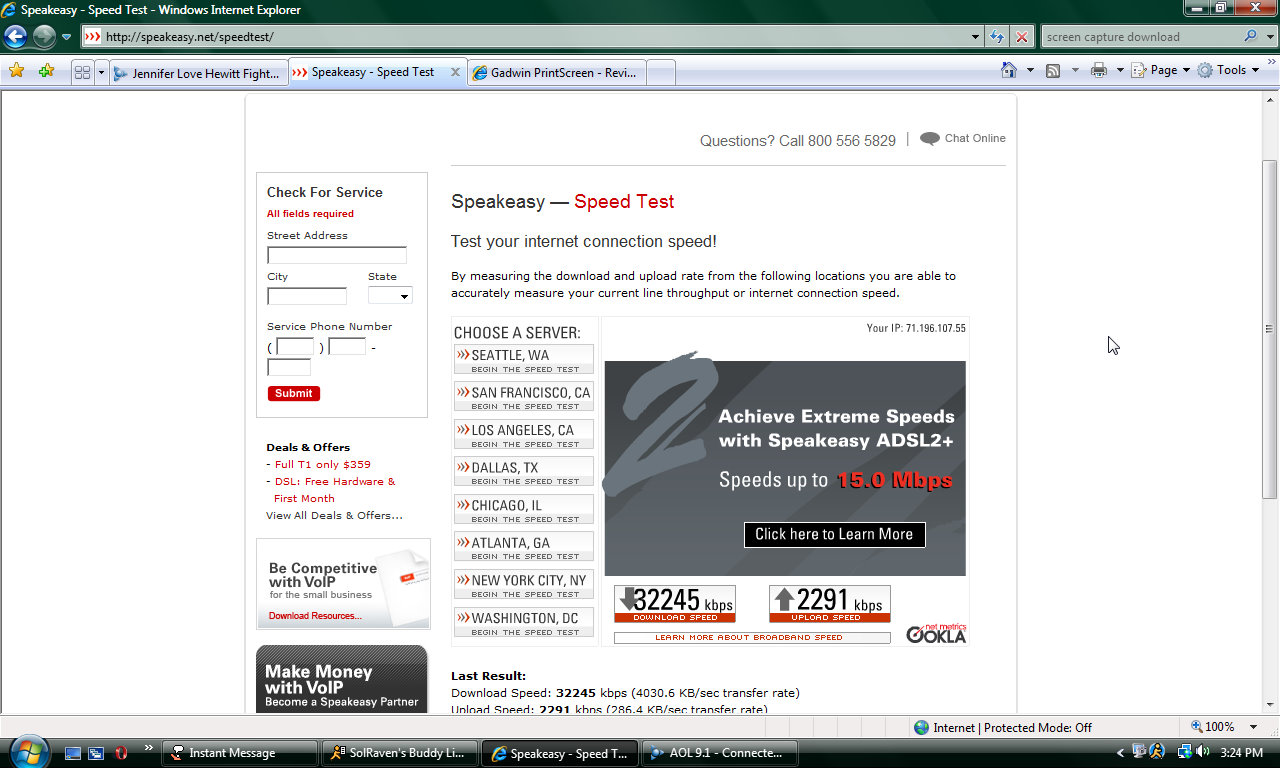Click the City input field
The width and height of the screenshot is (1280, 768).
point(307,296)
